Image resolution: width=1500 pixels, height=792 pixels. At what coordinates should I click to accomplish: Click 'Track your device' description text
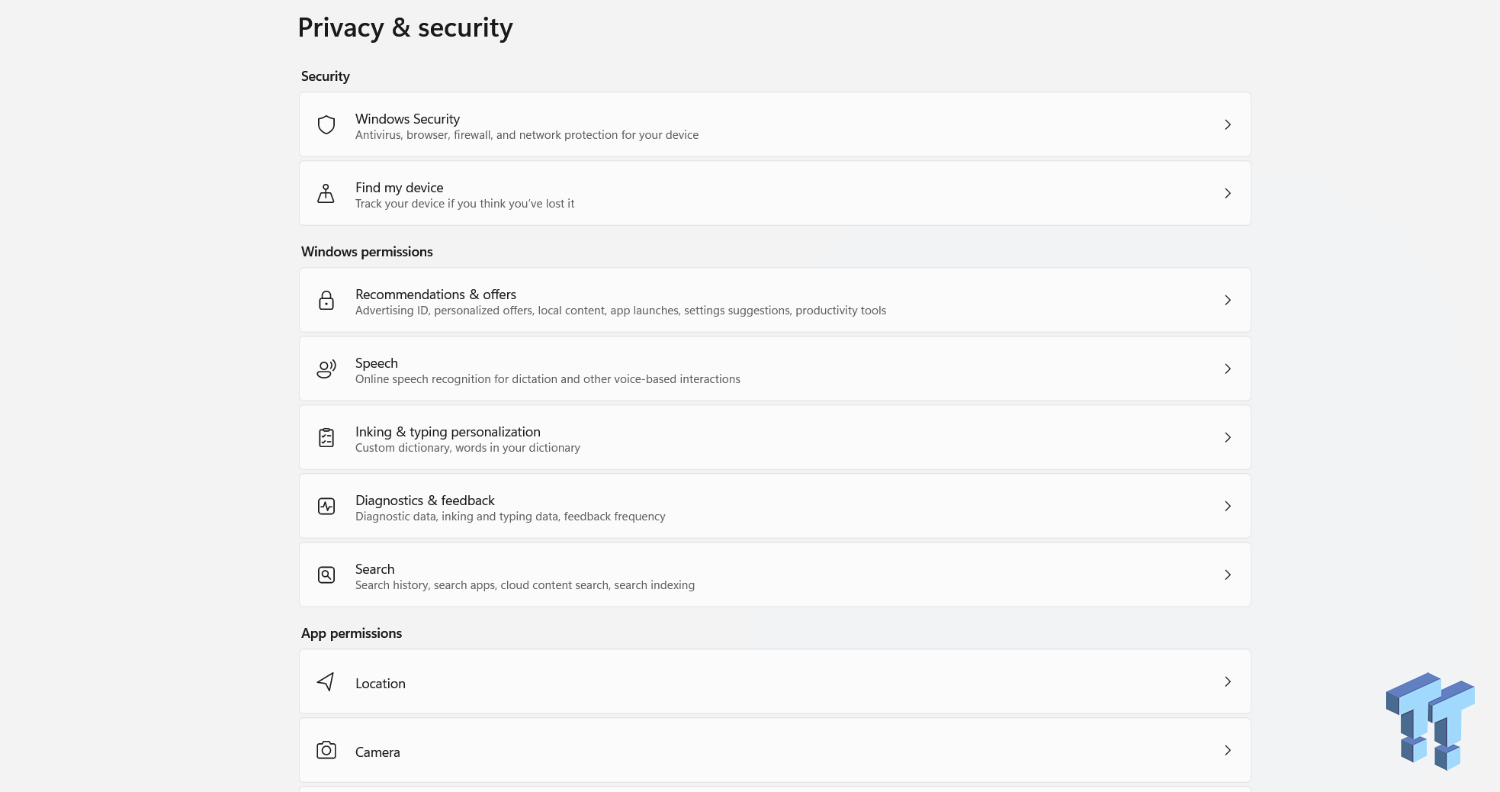465,204
